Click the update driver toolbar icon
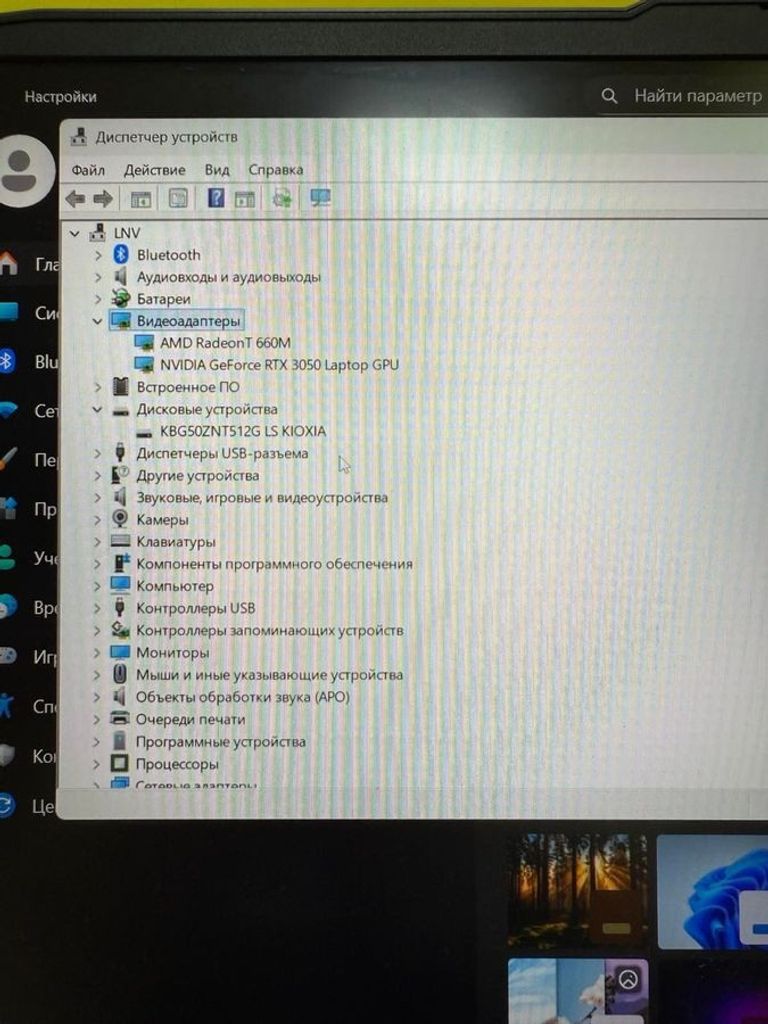 point(282,197)
